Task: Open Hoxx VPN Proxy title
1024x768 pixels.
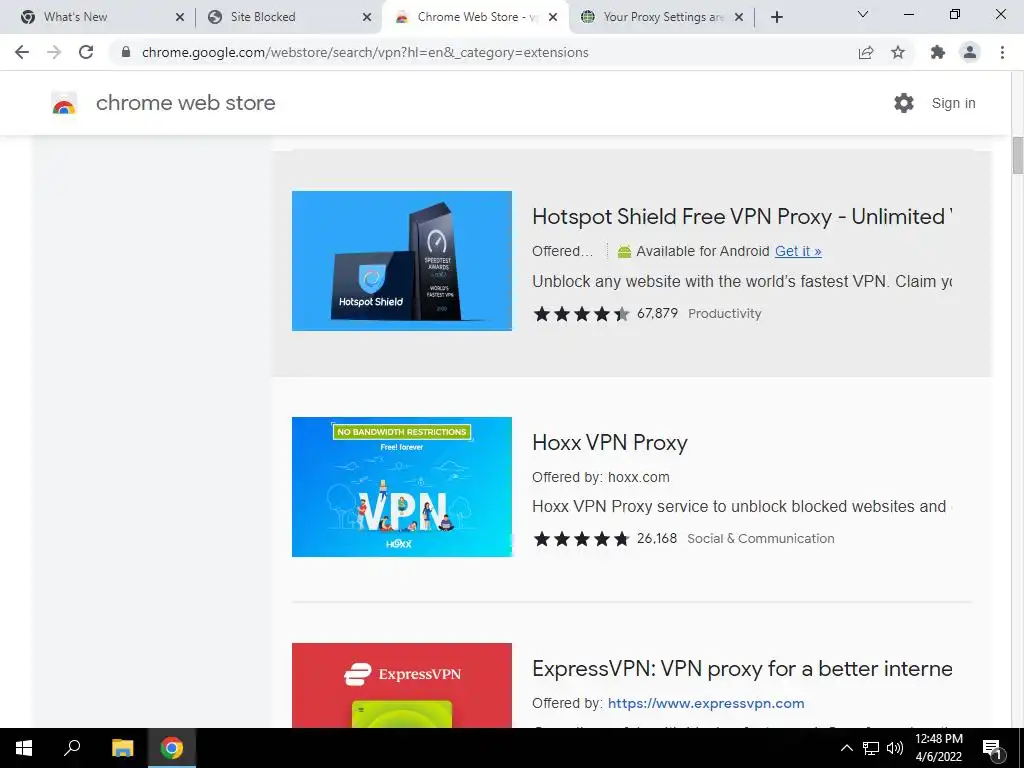Action: click(609, 442)
